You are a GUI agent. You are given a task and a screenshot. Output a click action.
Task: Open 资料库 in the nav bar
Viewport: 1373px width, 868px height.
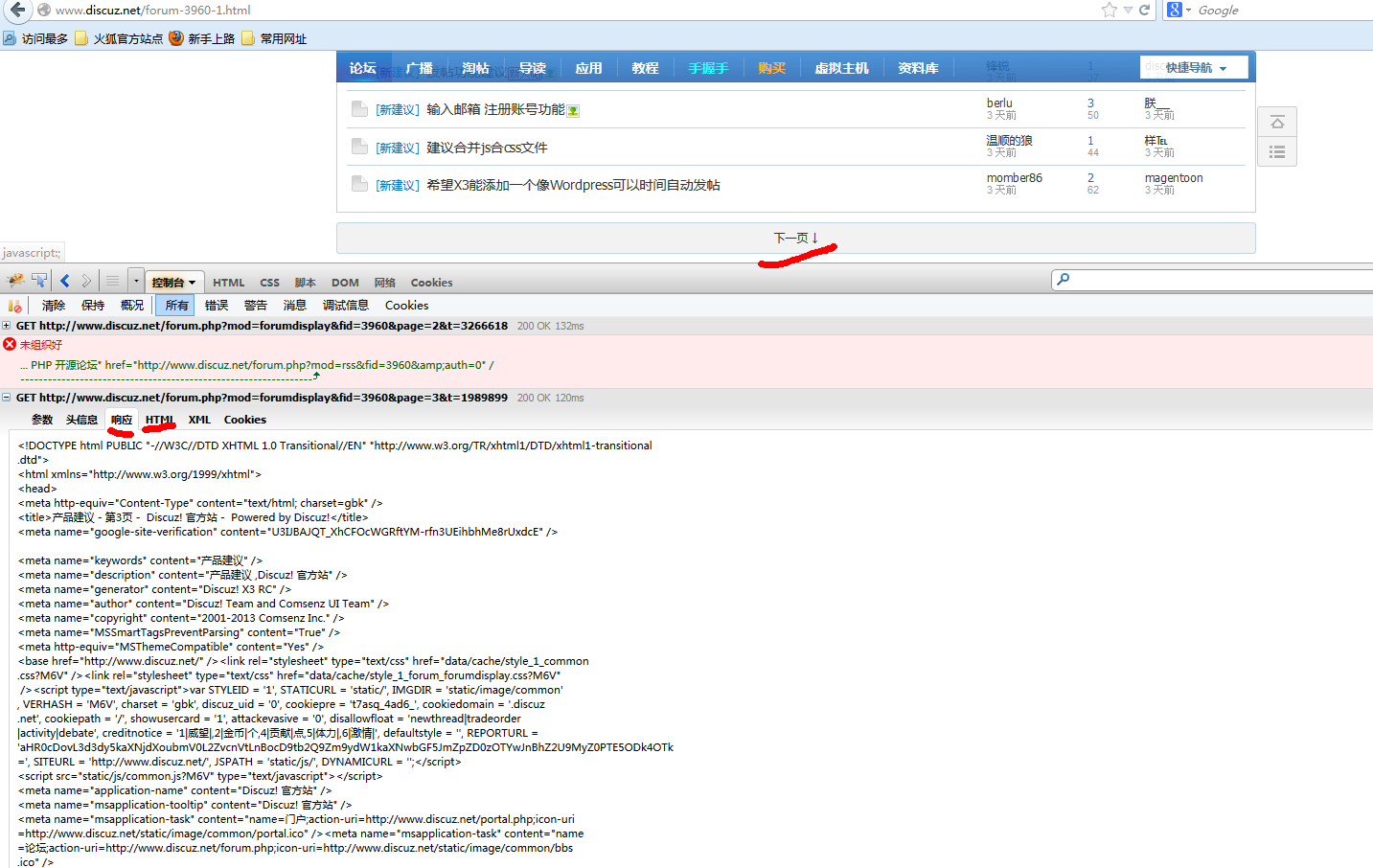(x=918, y=68)
